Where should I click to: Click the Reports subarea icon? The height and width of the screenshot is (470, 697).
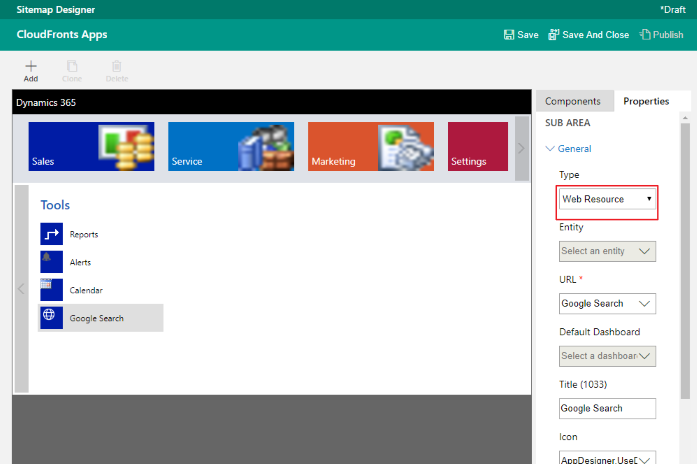pyautogui.click(x=52, y=234)
